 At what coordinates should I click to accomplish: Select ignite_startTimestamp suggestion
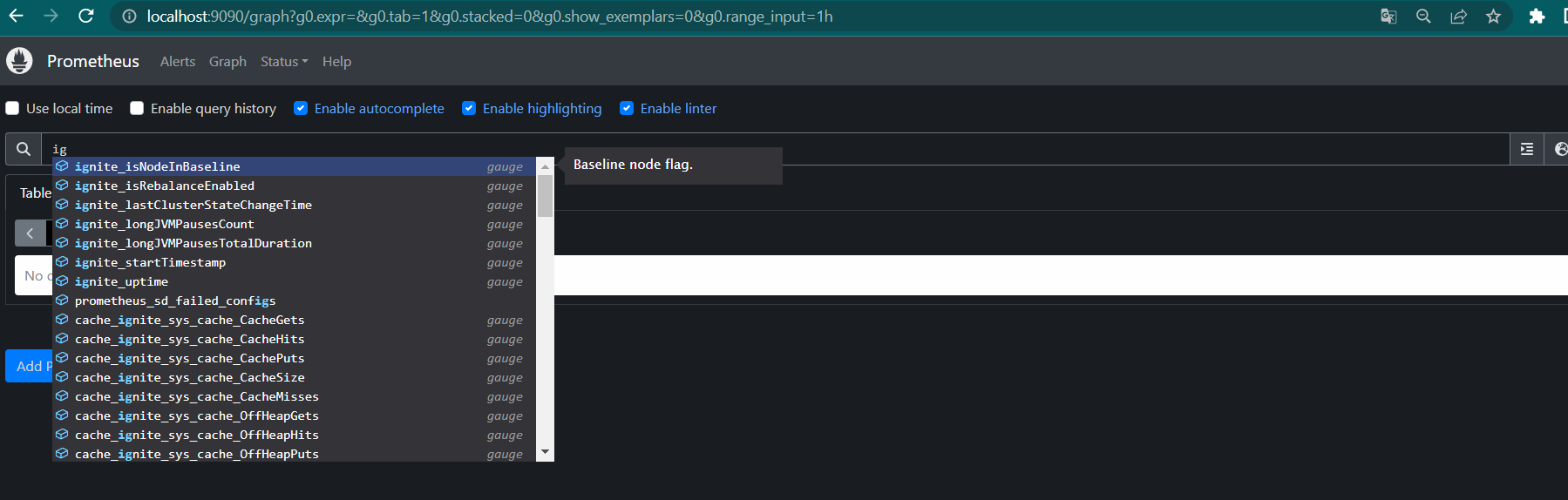tap(295, 262)
